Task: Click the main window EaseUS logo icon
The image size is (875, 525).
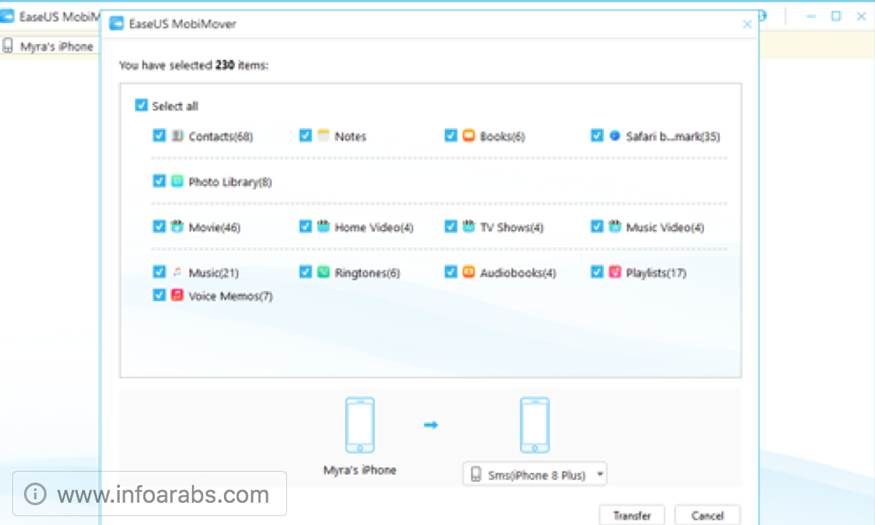Action: click(7, 16)
